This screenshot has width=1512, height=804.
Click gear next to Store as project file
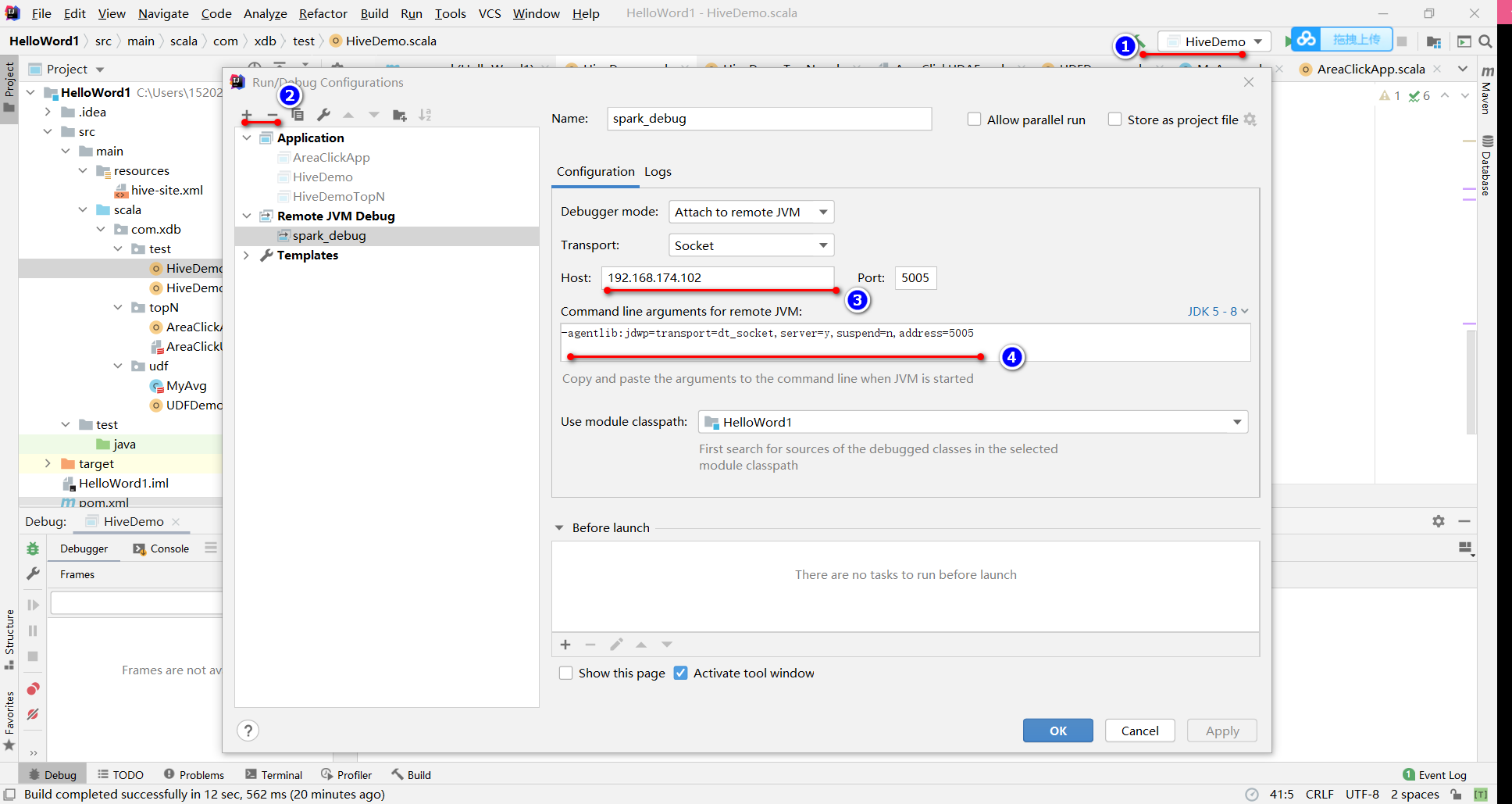pos(1250,120)
